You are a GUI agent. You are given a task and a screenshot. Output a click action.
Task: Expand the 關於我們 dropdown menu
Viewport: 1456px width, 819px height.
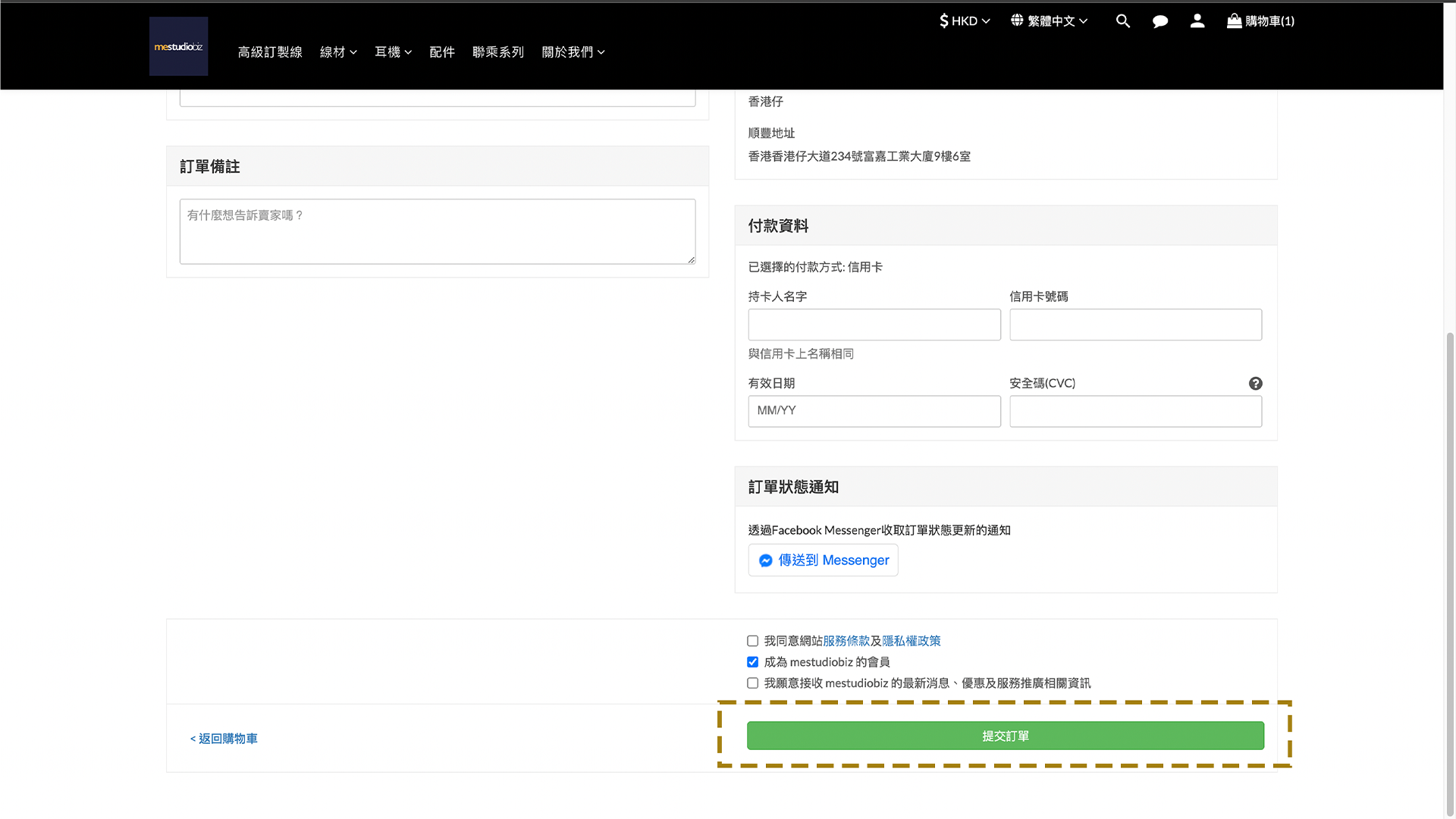573,52
